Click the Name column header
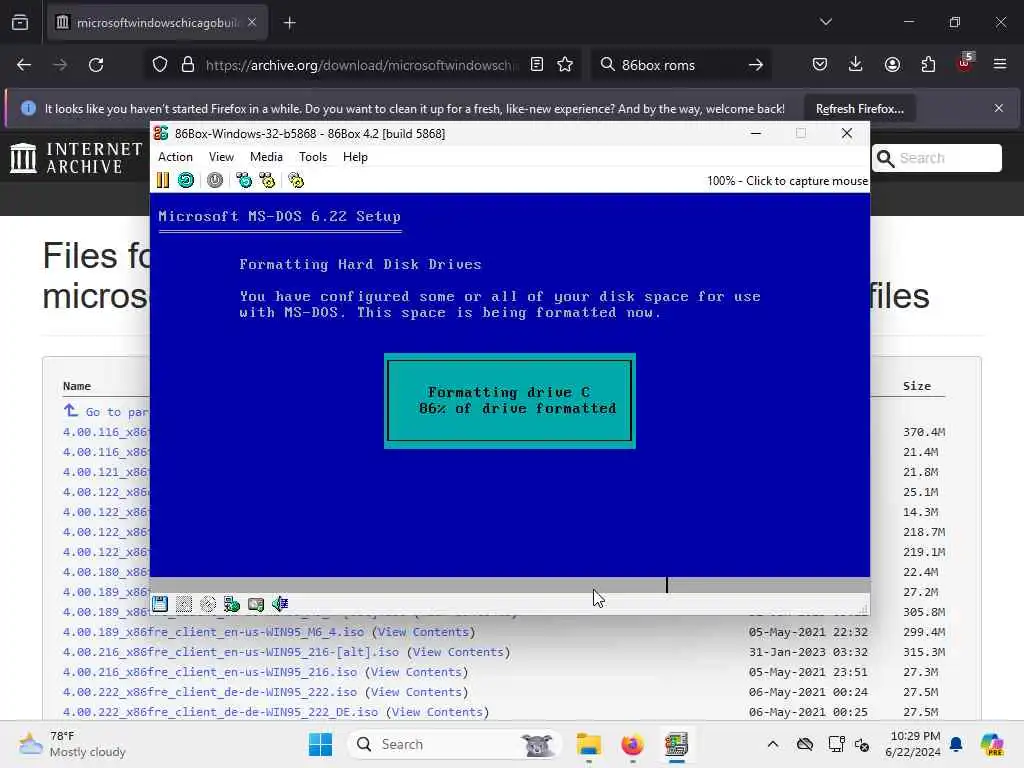1024x768 pixels. pyautogui.click(x=76, y=386)
